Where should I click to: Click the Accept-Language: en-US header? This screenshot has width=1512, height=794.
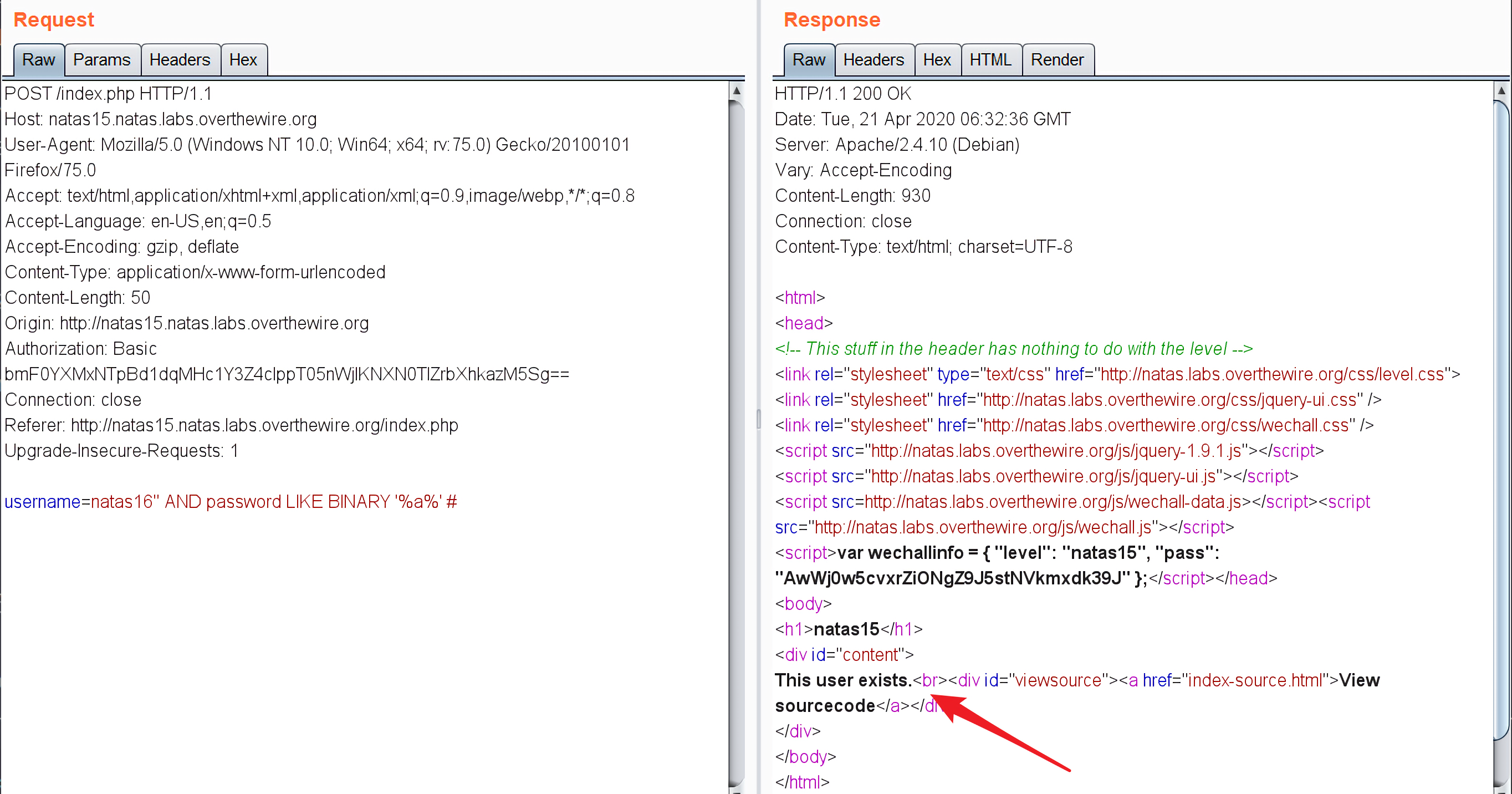point(139,221)
